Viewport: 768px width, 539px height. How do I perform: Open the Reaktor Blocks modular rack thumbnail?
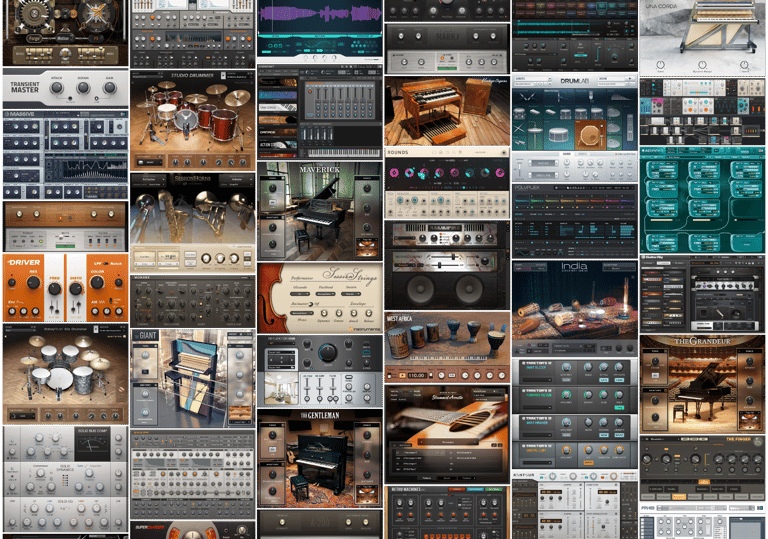[x=702, y=110]
